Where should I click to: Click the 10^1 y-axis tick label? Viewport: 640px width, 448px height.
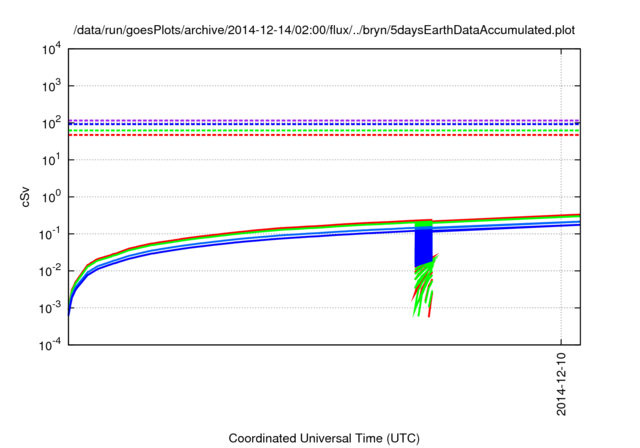52,160
